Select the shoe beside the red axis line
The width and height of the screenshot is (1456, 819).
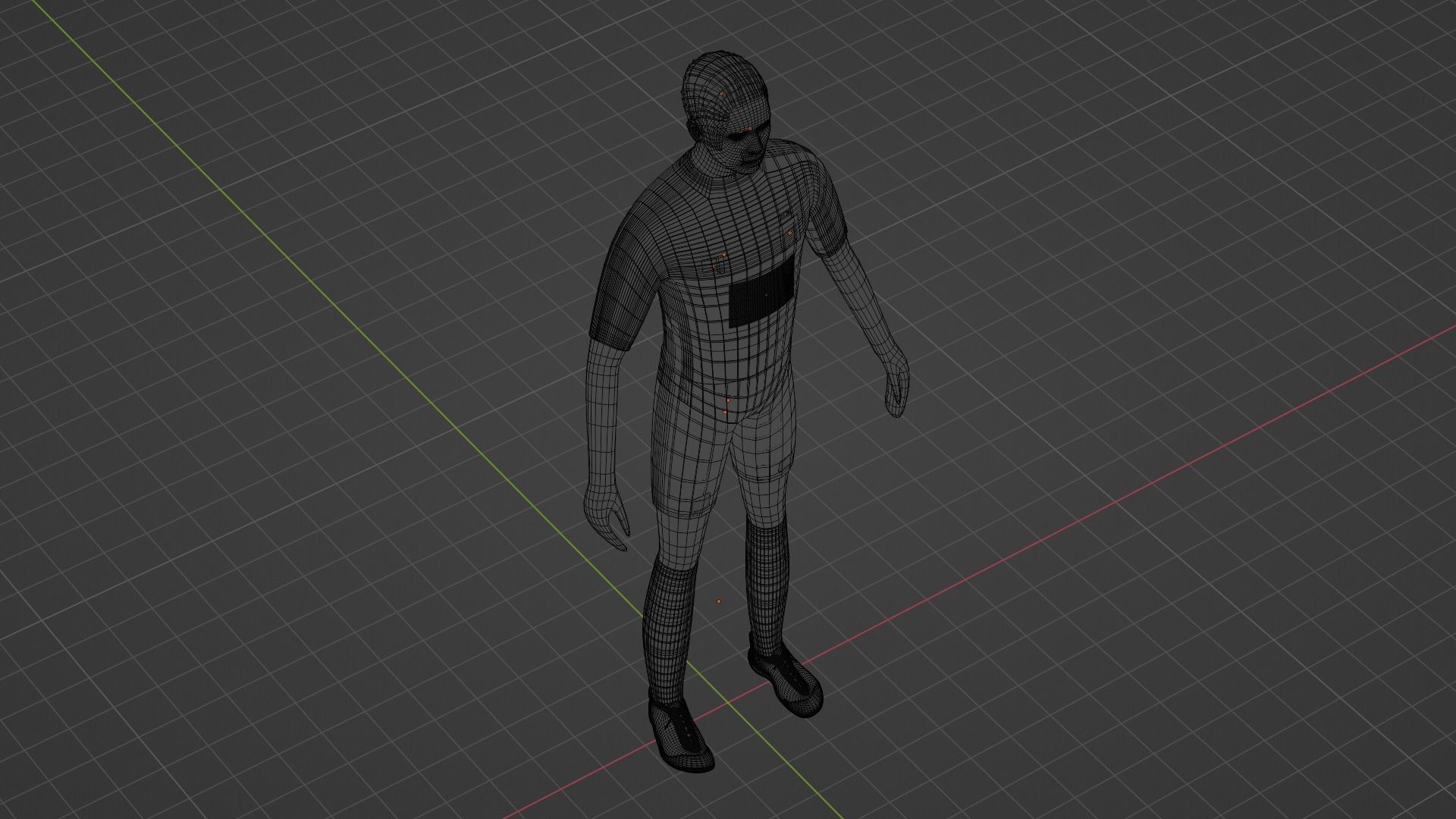(785, 676)
